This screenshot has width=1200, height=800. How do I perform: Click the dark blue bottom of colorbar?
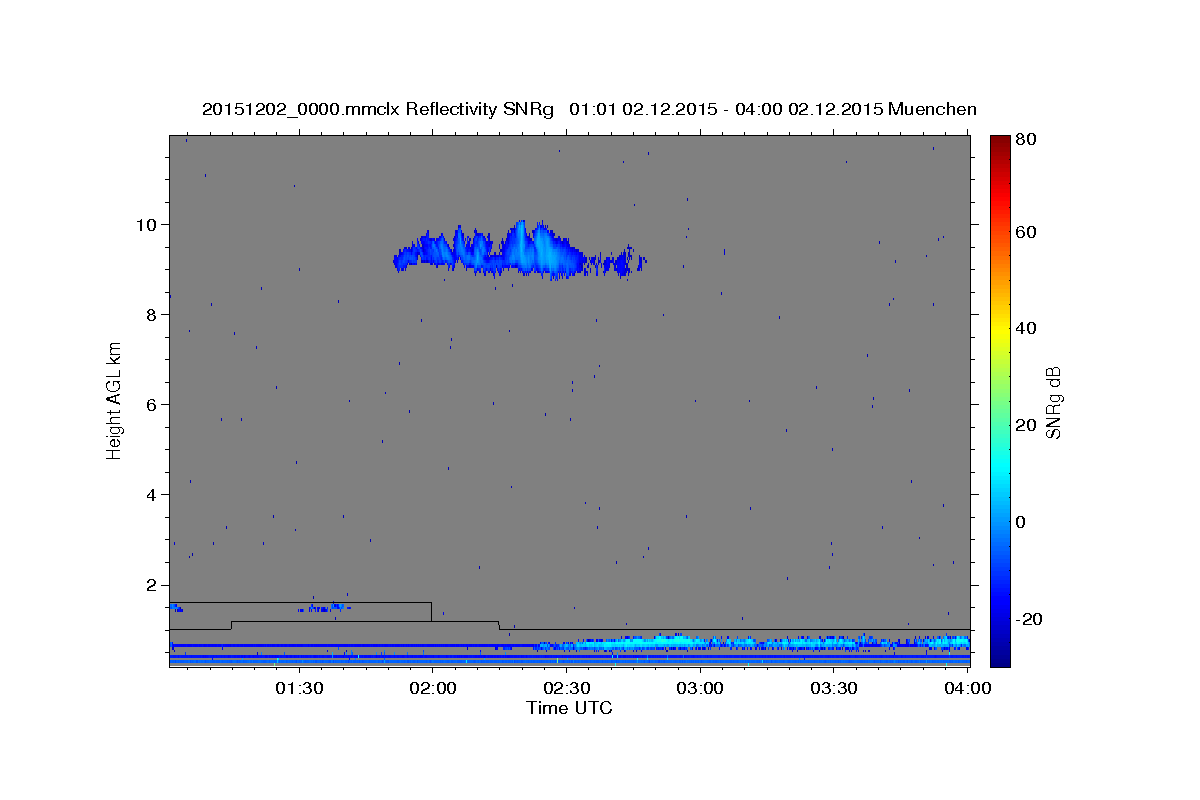pos(1000,657)
